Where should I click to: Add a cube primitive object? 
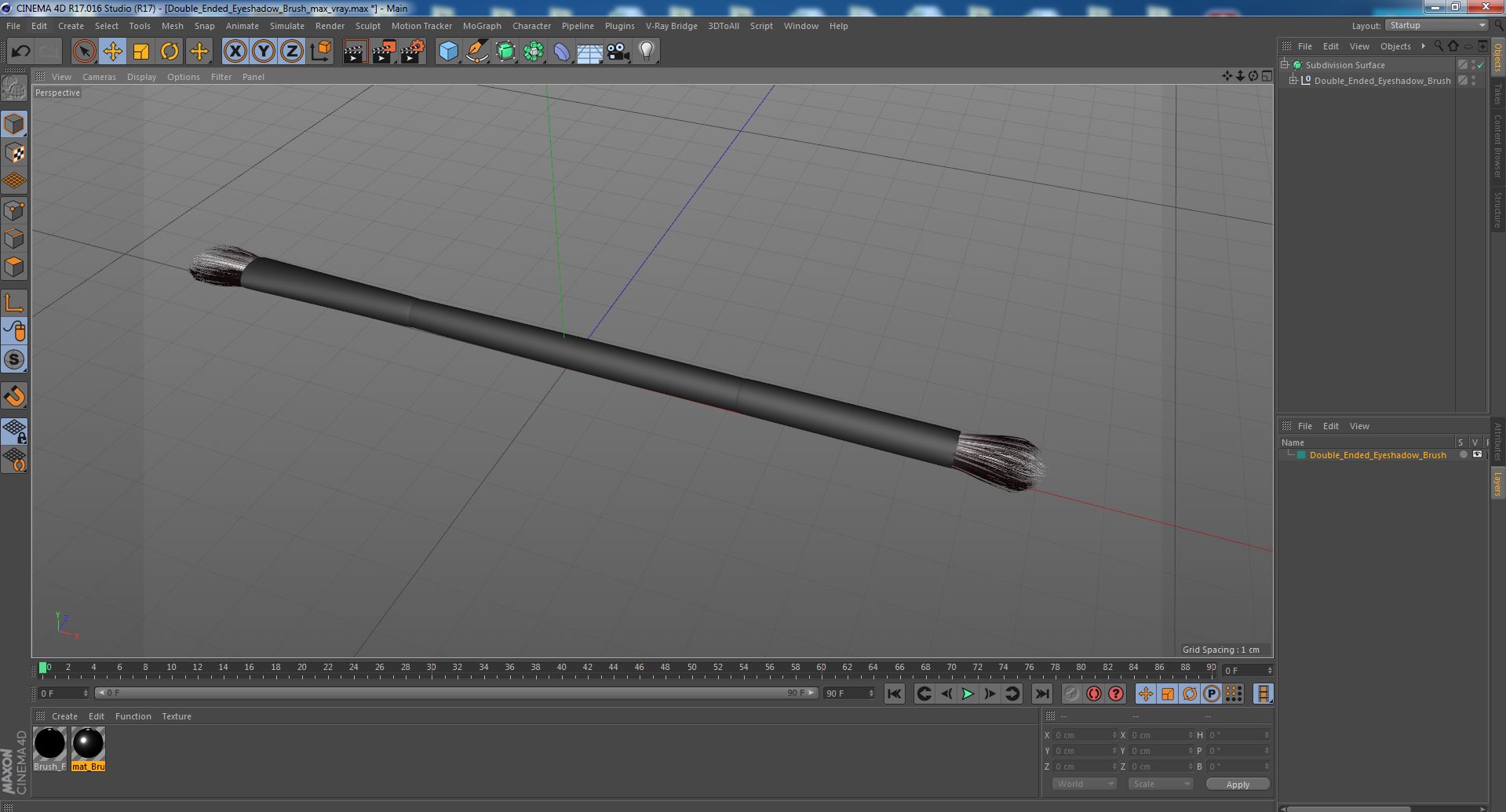click(x=448, y=52)
